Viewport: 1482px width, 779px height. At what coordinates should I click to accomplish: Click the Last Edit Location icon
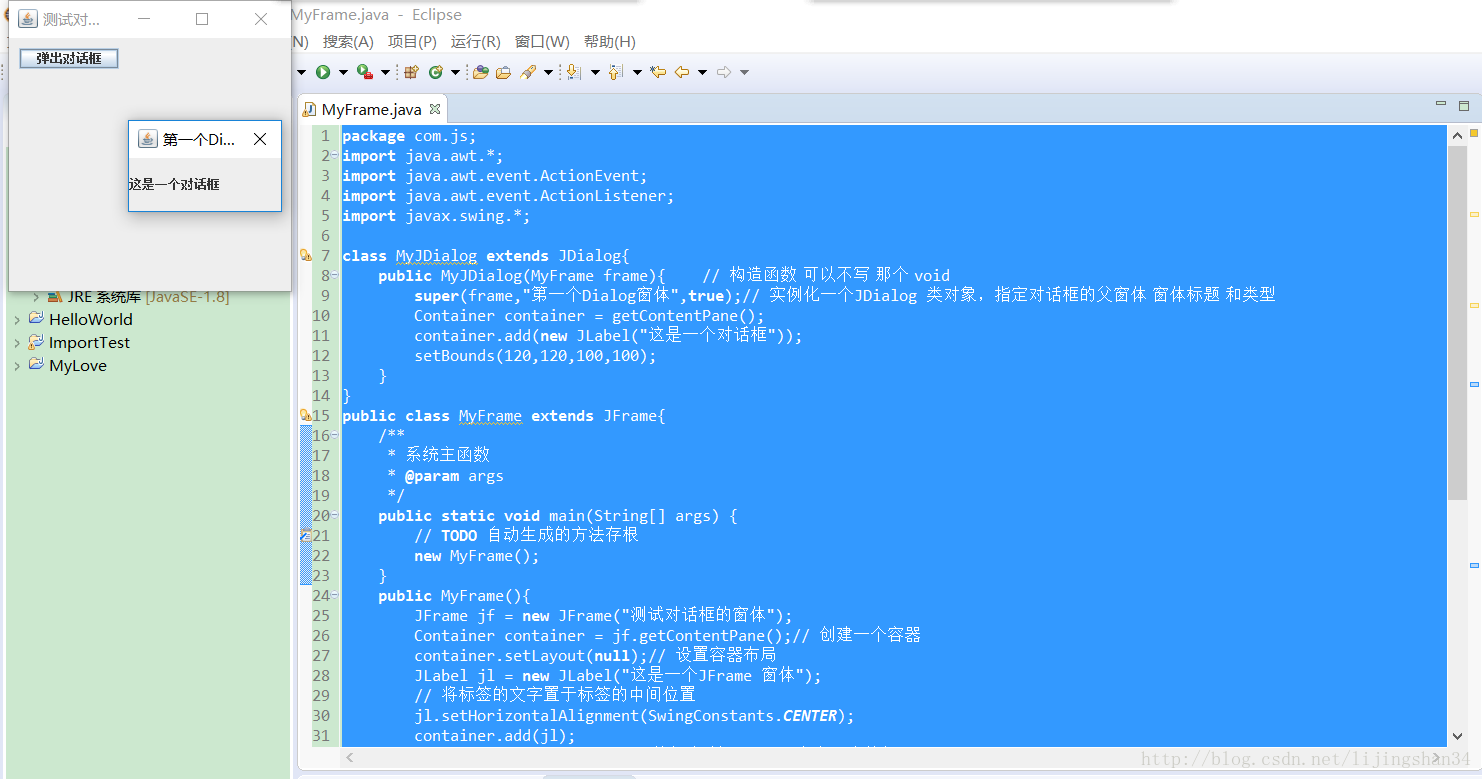658,72
